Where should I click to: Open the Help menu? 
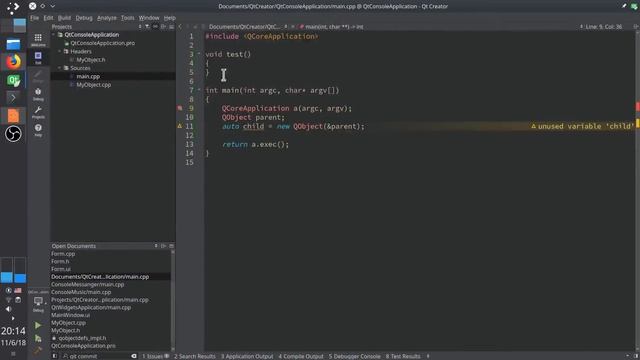pyautogui.click(x=169, y=18)
